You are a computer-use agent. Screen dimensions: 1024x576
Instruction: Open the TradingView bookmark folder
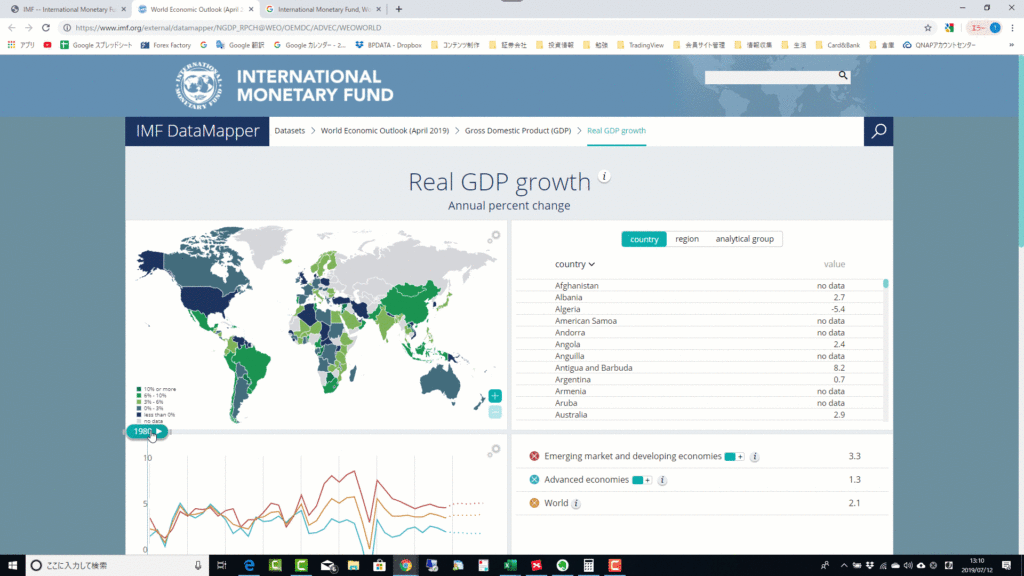click(640, 45)
